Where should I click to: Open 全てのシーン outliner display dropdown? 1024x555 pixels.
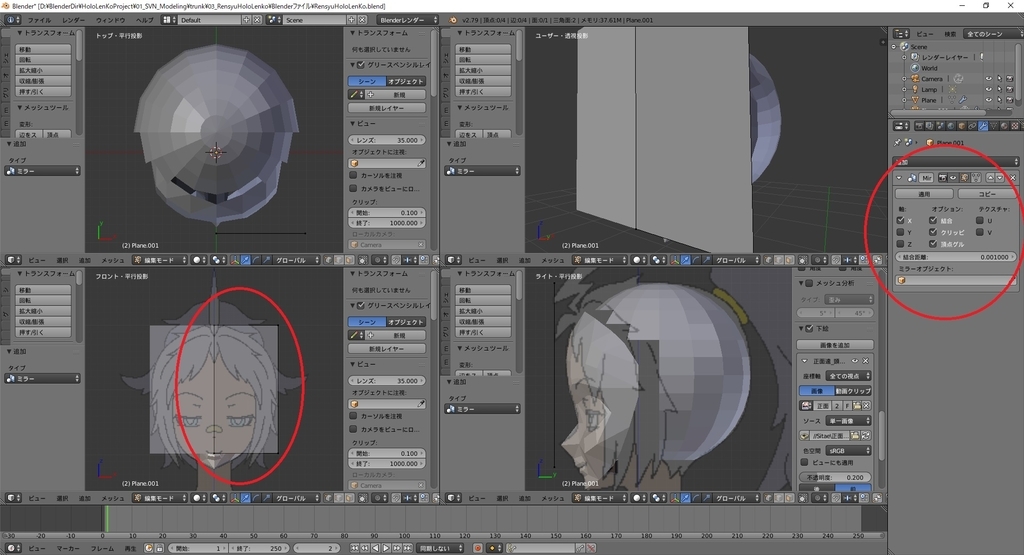pos(992,33)
